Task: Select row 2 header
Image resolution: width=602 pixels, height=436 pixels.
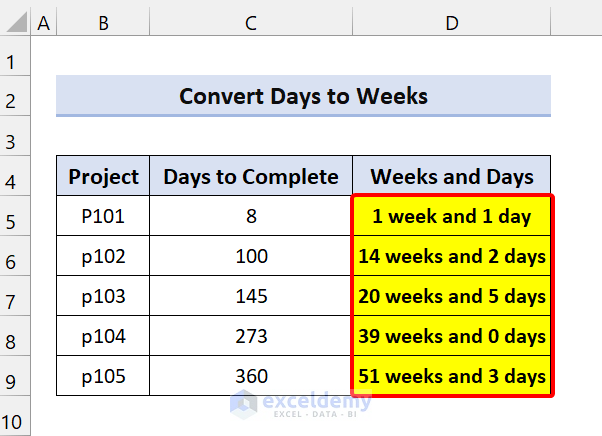Action: [x=15, y=96]
